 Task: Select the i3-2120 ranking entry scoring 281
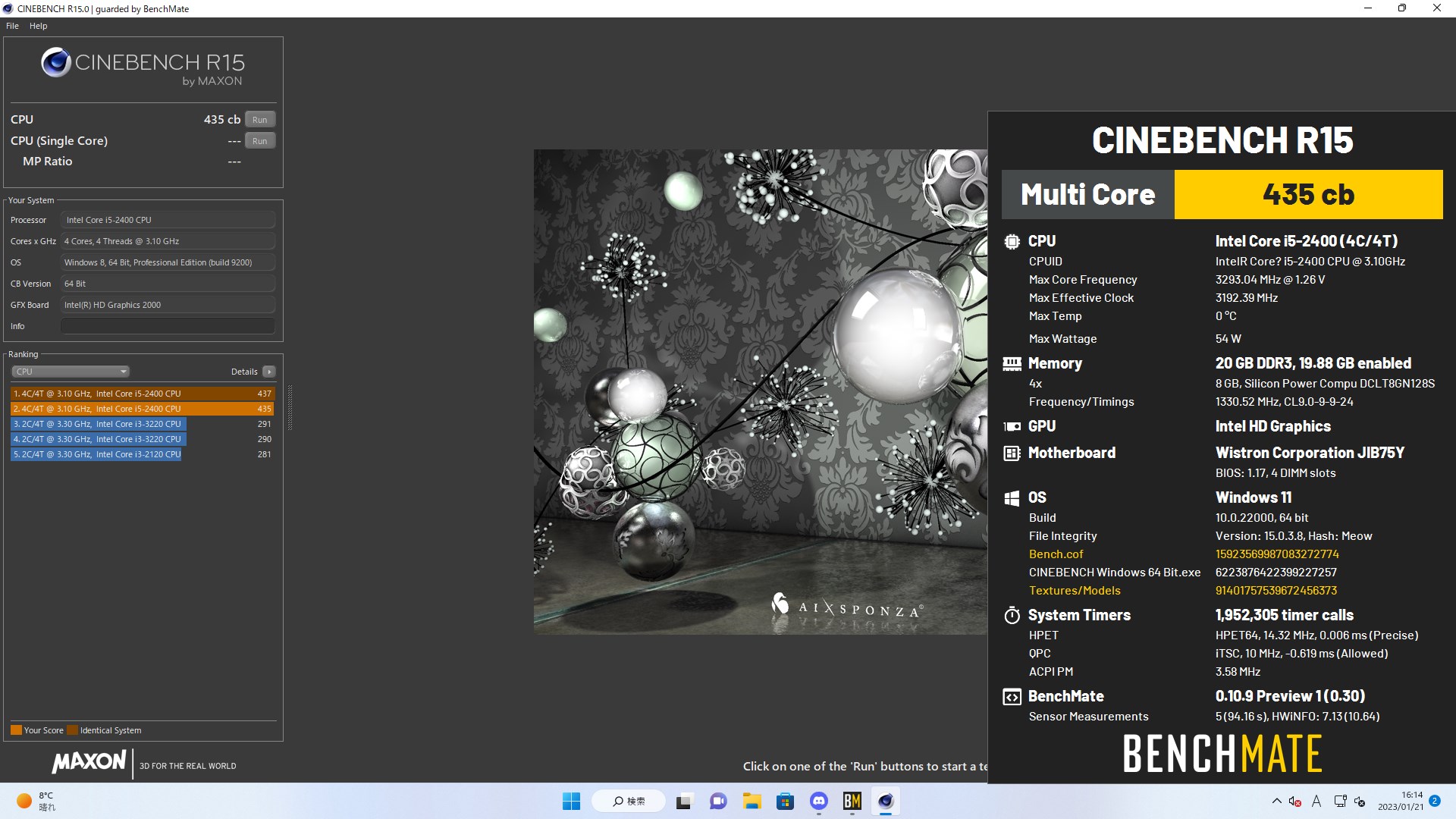(143, 454)
